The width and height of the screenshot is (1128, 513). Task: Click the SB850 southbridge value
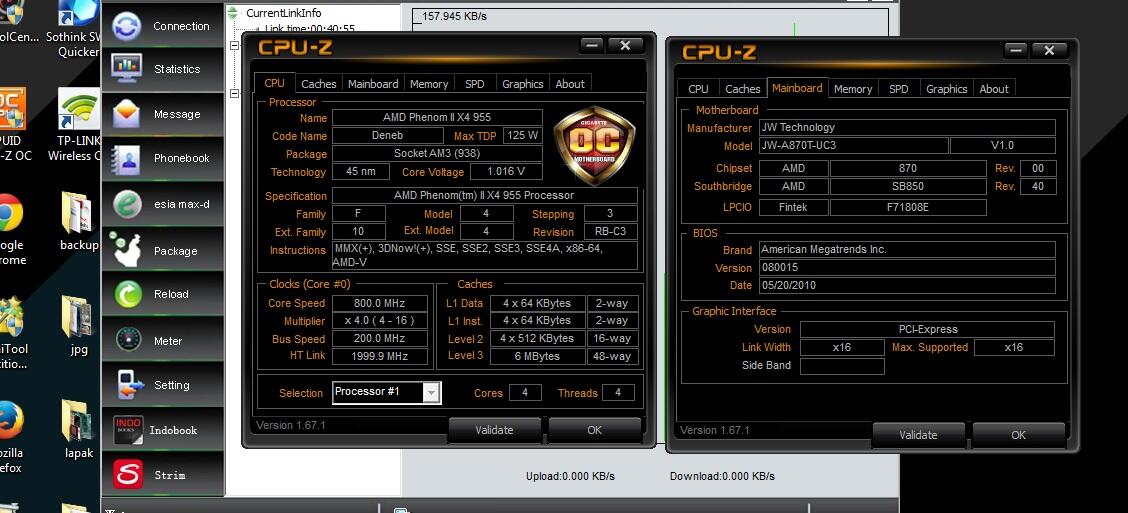(908, 186)
